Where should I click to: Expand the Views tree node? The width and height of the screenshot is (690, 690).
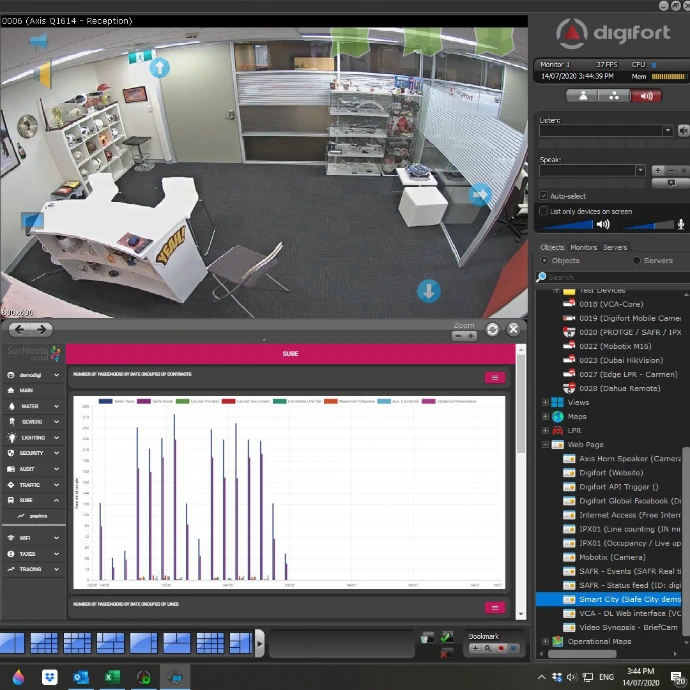[x=545, y=403]
